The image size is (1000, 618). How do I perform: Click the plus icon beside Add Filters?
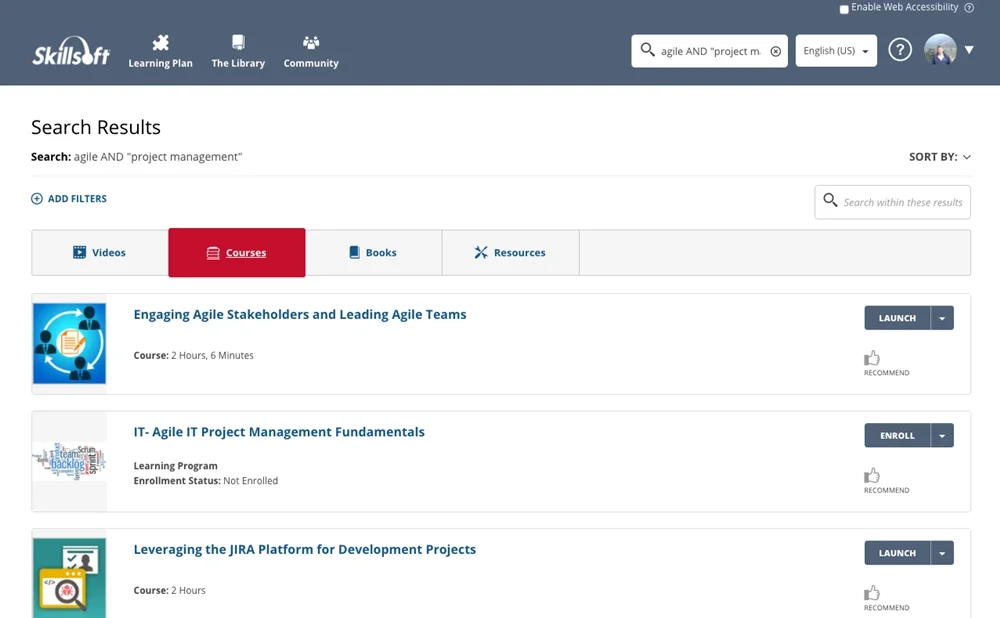[37, 199]
